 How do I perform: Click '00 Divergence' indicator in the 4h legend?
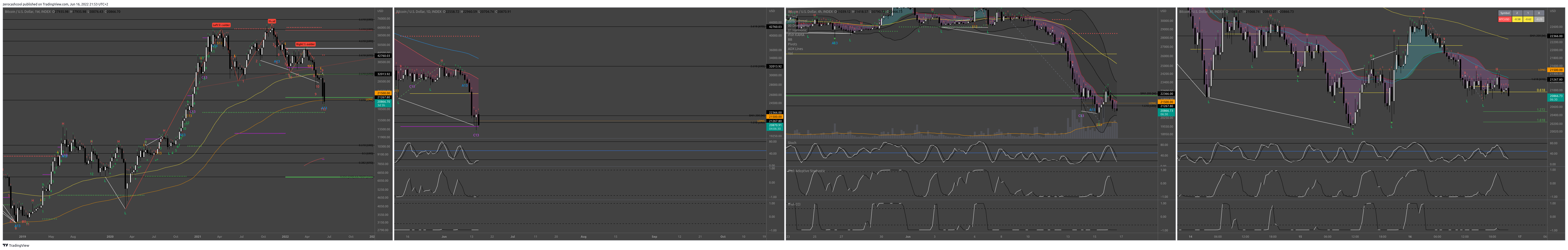[x=799, y=26]
